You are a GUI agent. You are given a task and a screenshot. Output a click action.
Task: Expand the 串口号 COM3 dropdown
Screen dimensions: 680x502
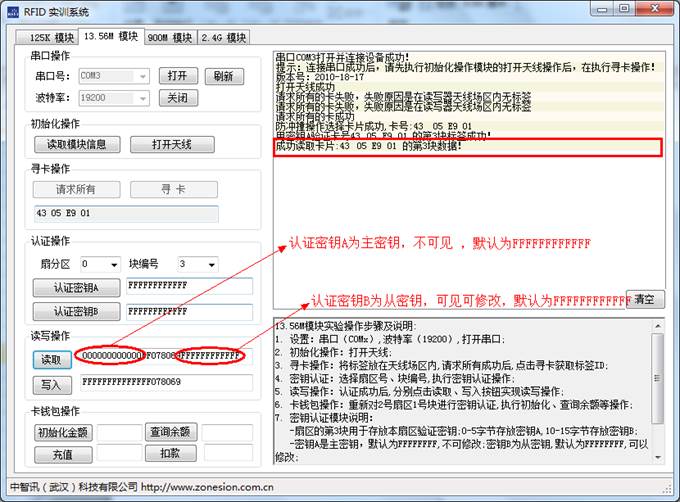coord(143,76)
